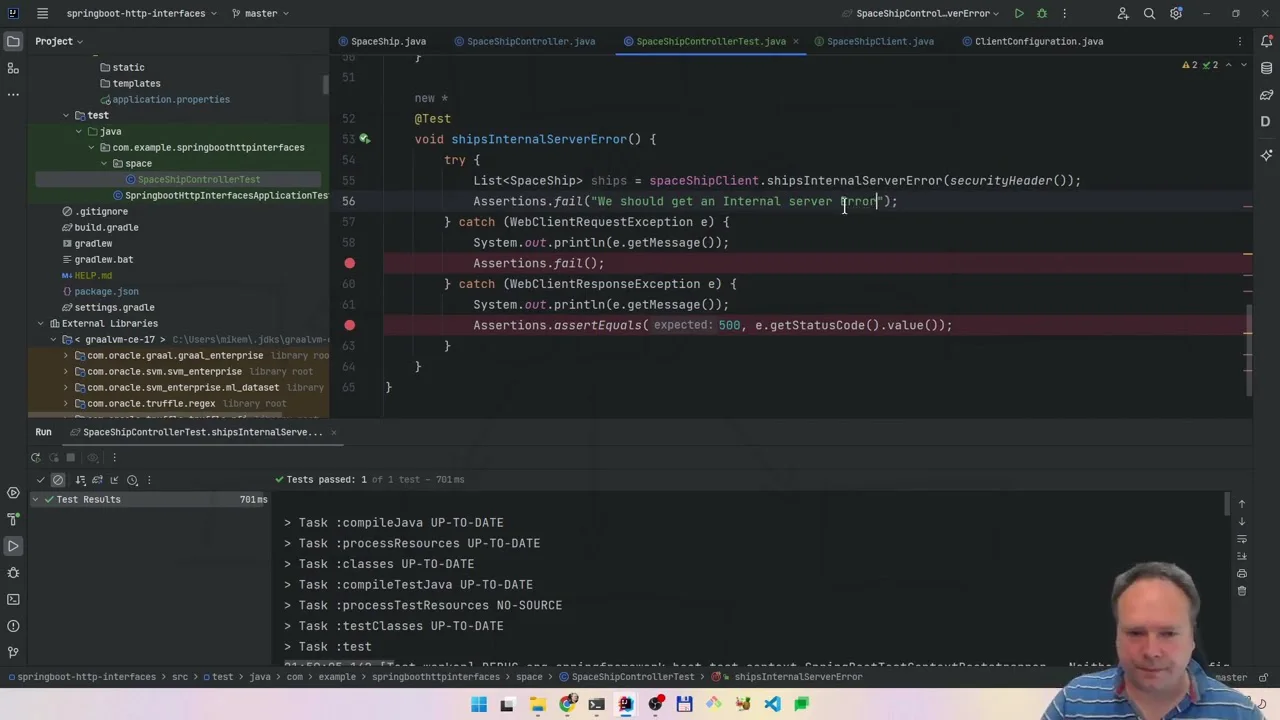Open Search Everywhere using the magnifier icon
The width and height of the screenshot is (1280, 720).
[1149, 13]
